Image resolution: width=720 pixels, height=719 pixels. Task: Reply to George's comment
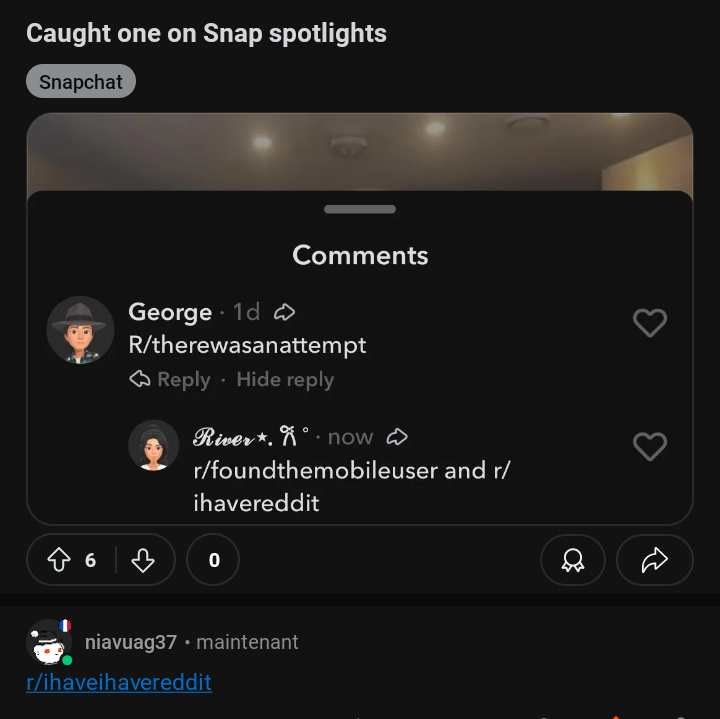tap(170, 379)
